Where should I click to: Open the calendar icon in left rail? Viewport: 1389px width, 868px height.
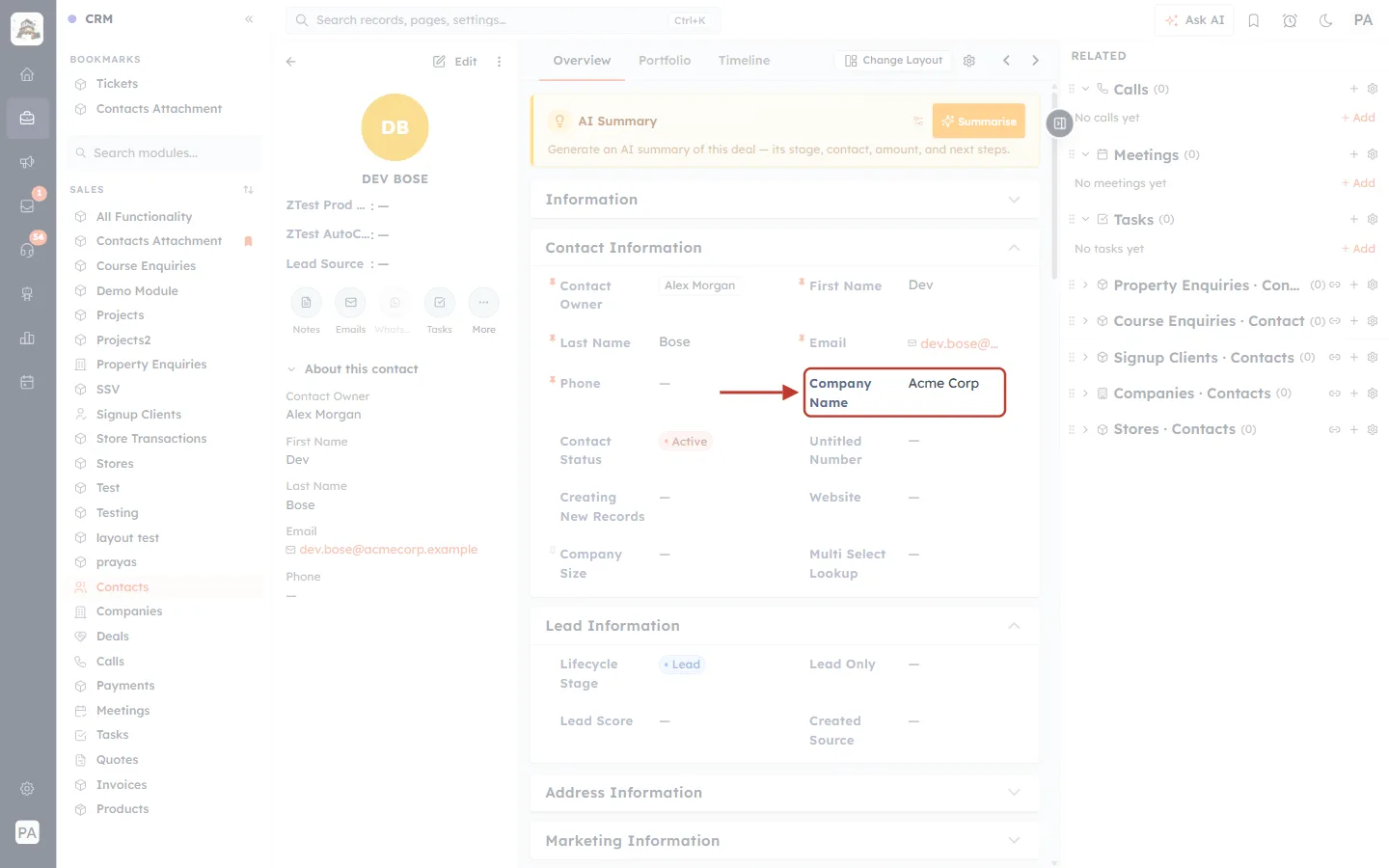pos(27,382)
